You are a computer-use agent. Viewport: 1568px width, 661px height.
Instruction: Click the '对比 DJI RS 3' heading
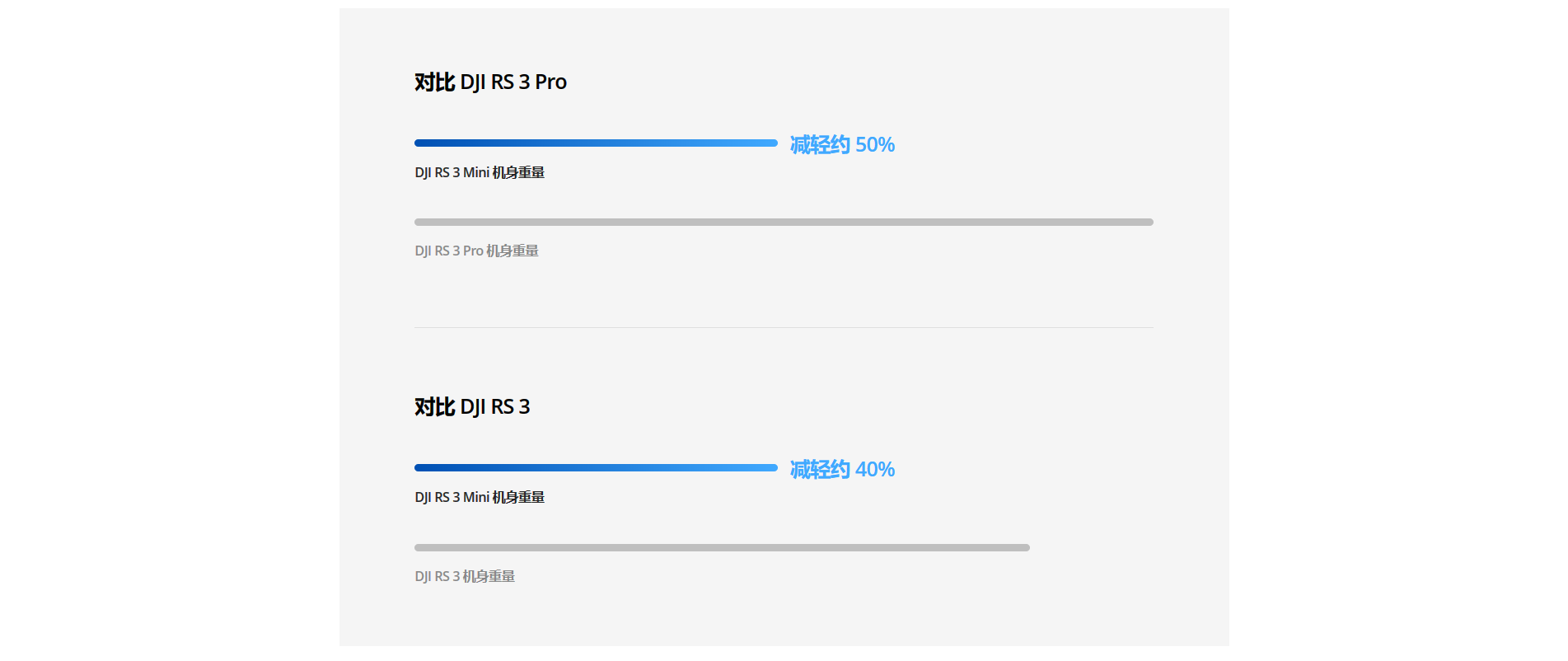(x=472, y=407)
